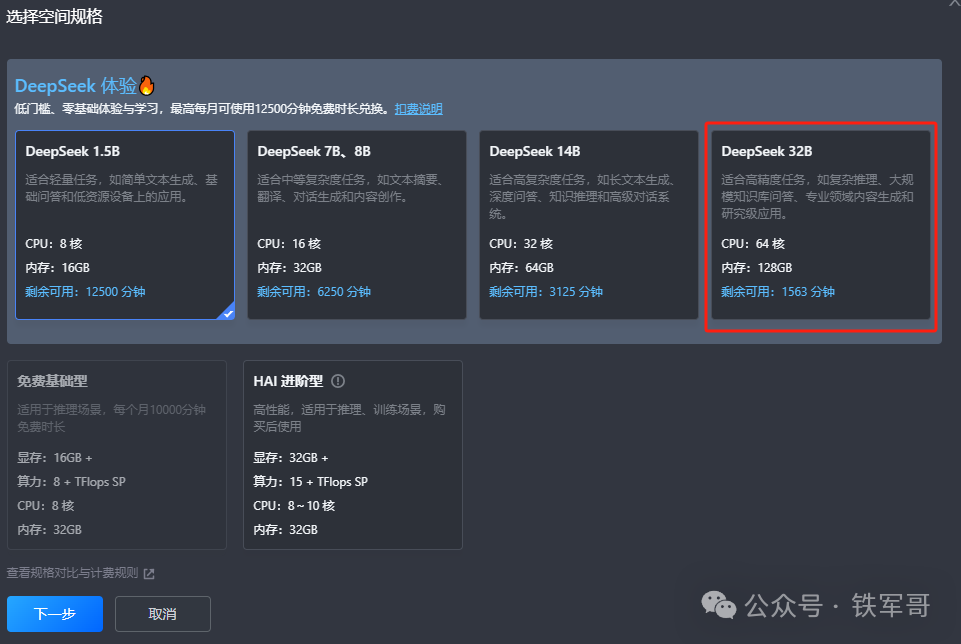Select the DeepSeek 7B、8B spec card
This screenshot has width=961, height=644.
click(x=356, y=225)
